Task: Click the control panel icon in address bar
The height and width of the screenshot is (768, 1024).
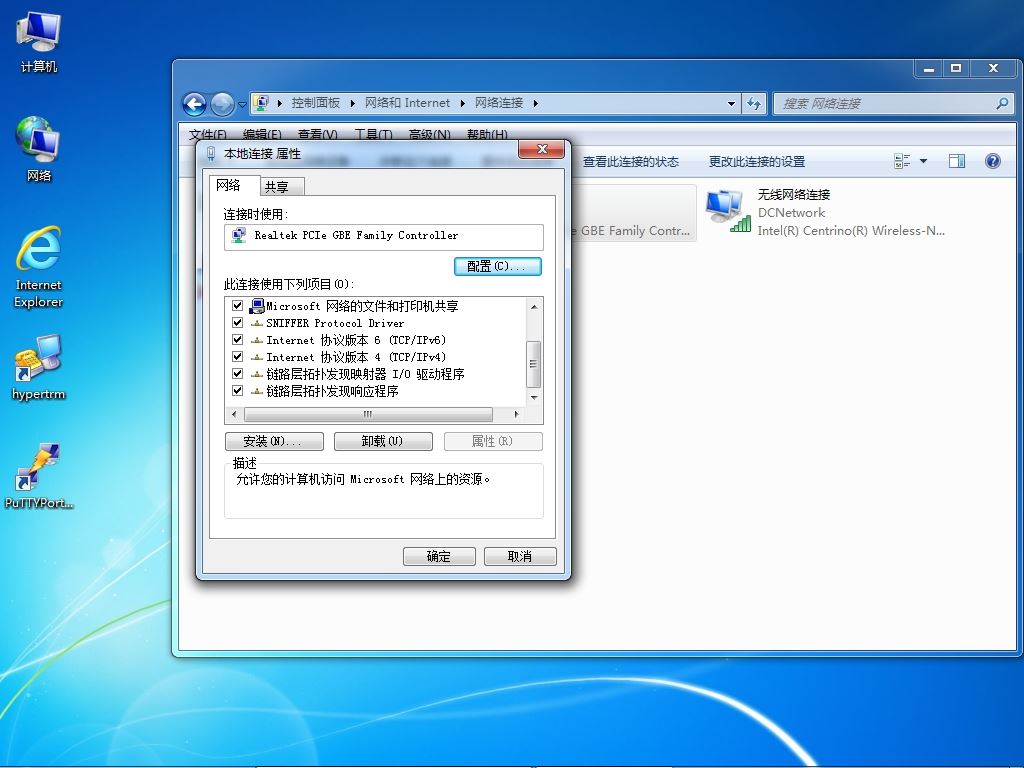Action: [262, 103]
